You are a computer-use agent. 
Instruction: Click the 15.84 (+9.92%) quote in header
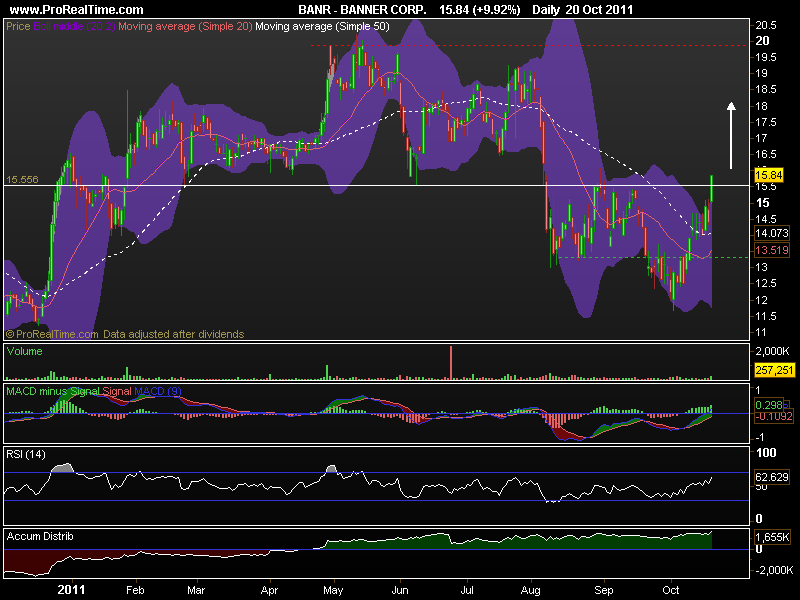coord(480,10)
